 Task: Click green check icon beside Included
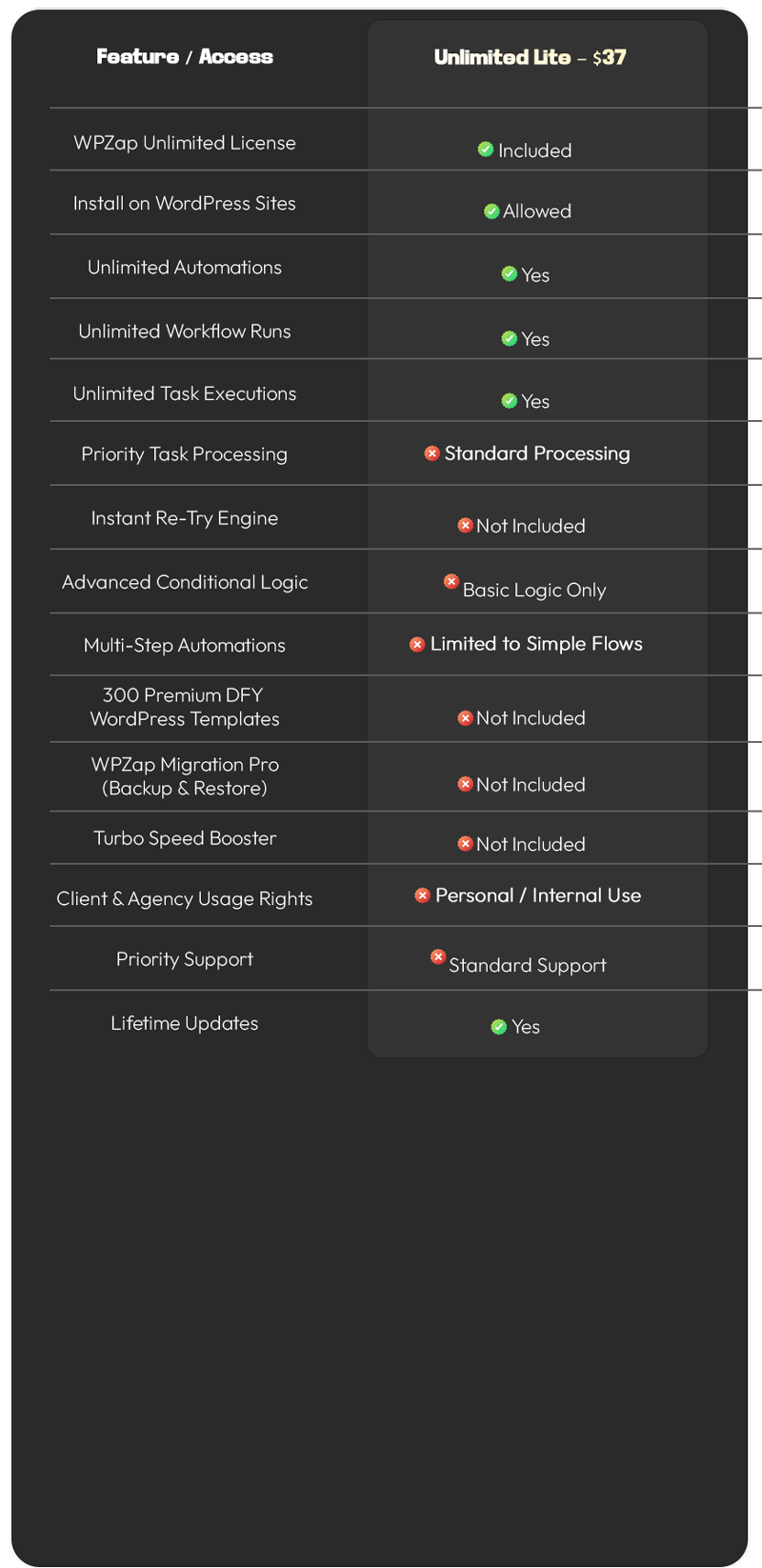click(486, 150)
